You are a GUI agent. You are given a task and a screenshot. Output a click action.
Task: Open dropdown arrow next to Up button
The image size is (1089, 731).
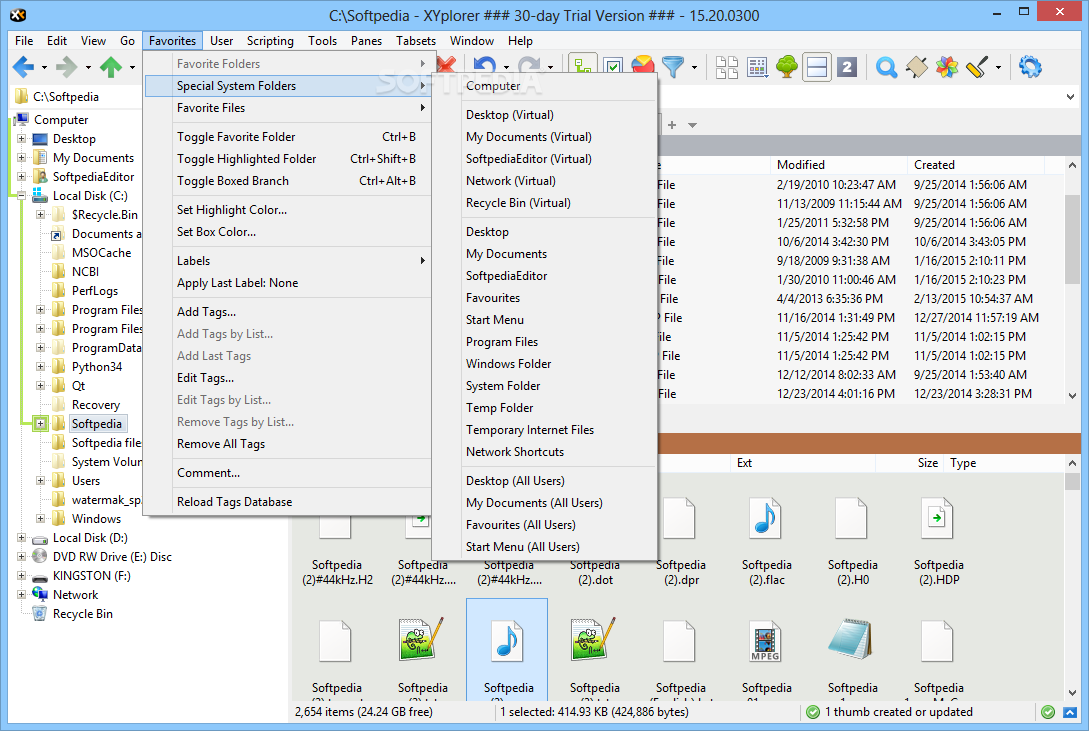(132, 68)
